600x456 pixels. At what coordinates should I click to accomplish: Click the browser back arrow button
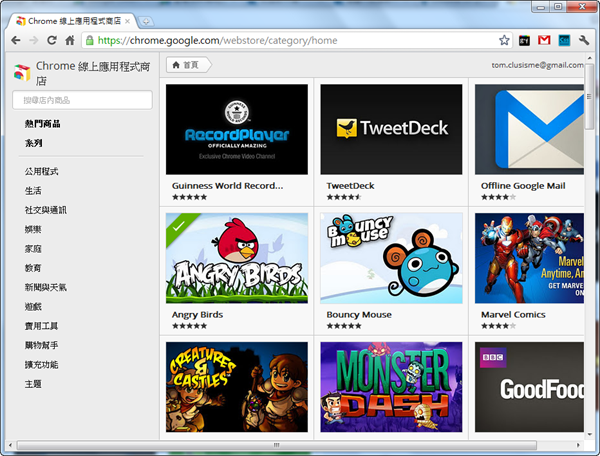point(15,41)
